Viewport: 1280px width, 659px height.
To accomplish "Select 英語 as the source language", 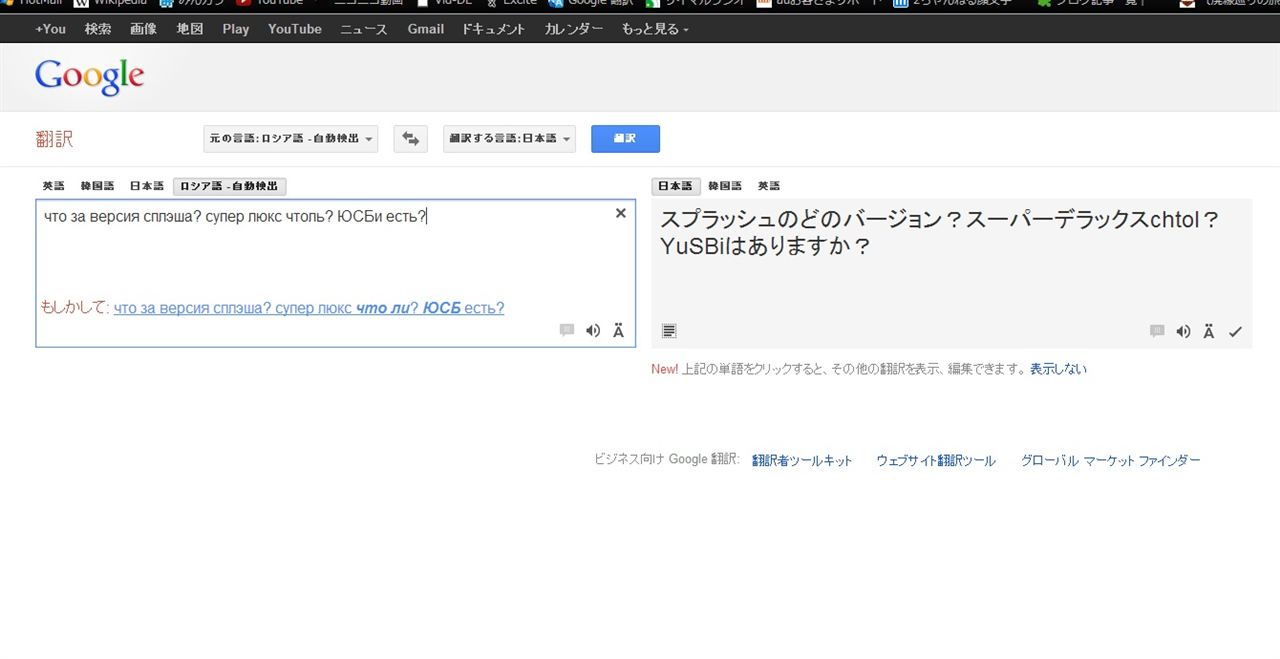I will (53, 186).
